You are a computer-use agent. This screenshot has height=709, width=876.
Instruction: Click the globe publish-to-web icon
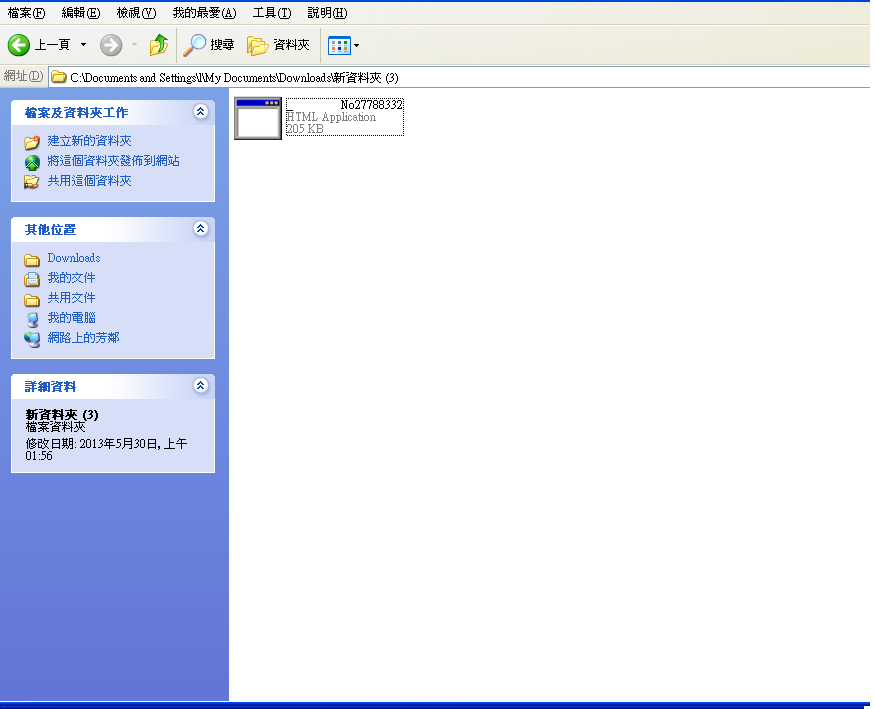(x=32, y=162)
